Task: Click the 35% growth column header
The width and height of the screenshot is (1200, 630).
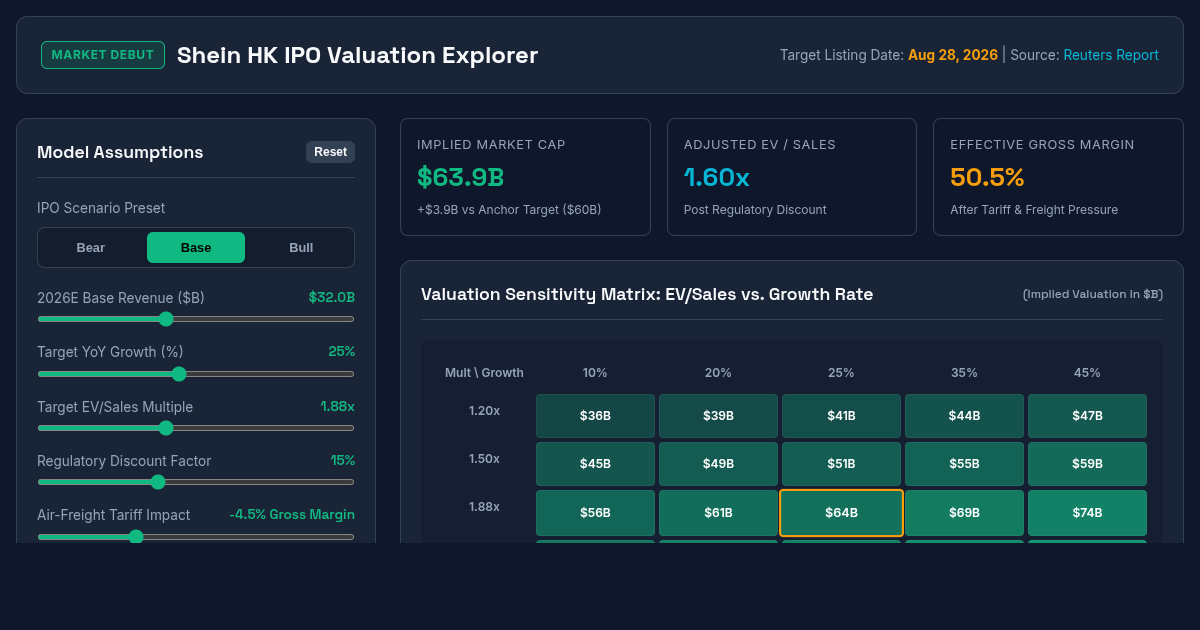Action: [964, 373]
